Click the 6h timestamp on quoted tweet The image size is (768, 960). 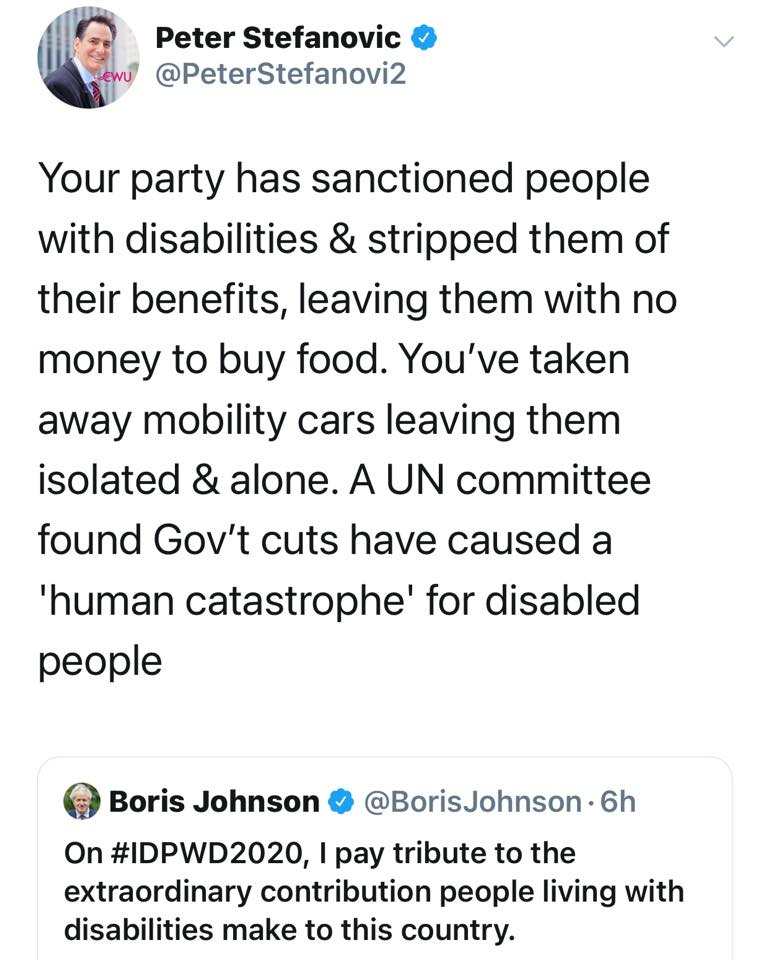(x=618, y=801)
